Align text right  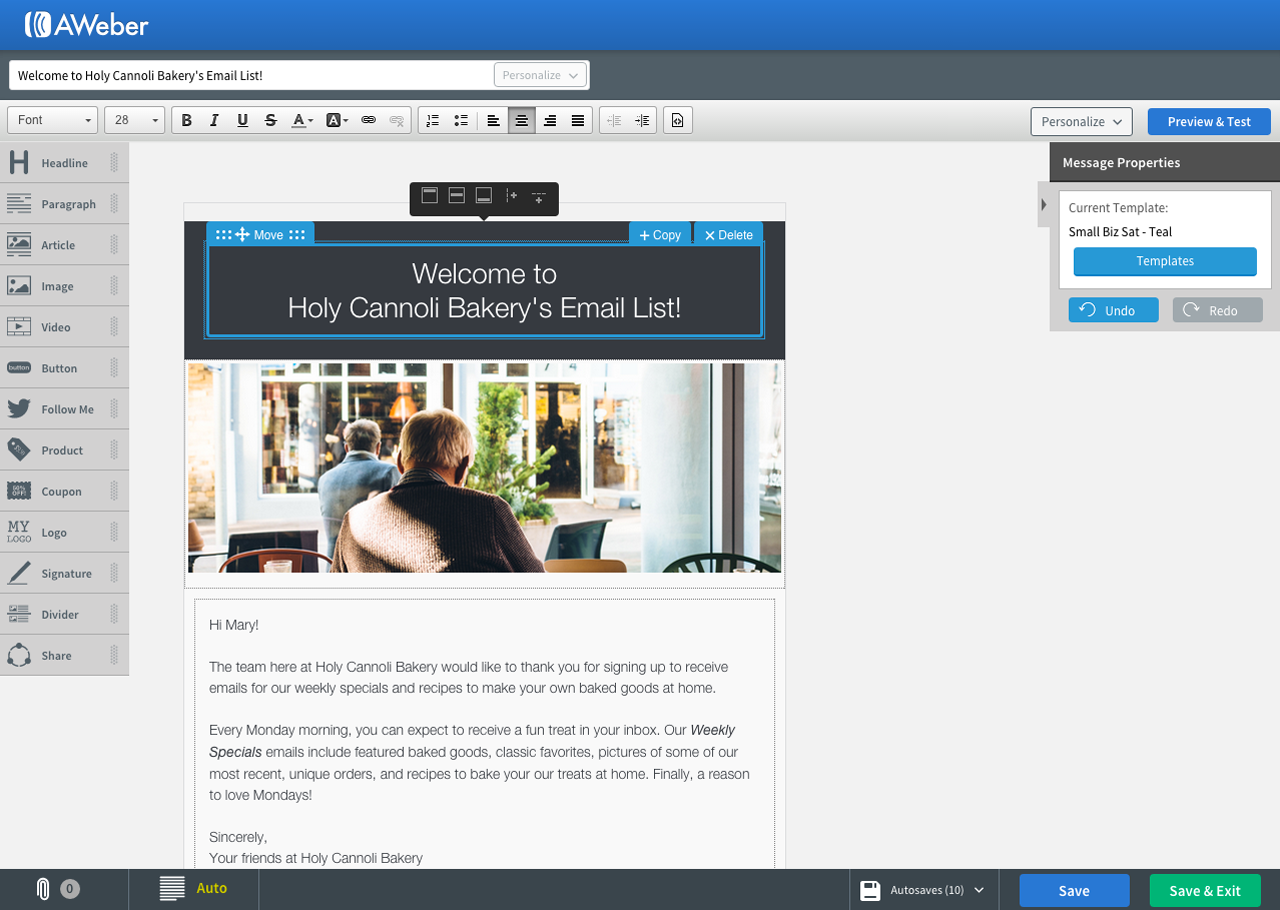[549, 120]
